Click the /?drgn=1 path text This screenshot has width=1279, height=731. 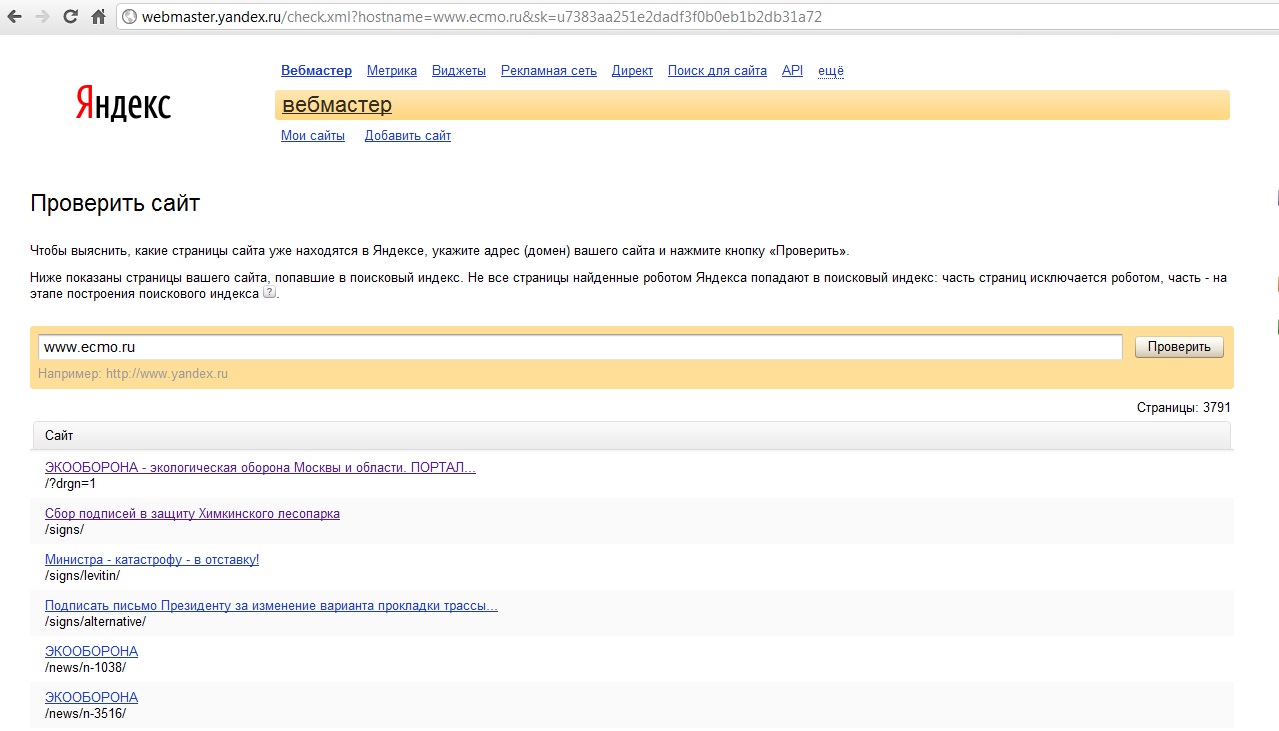(70, 483)
